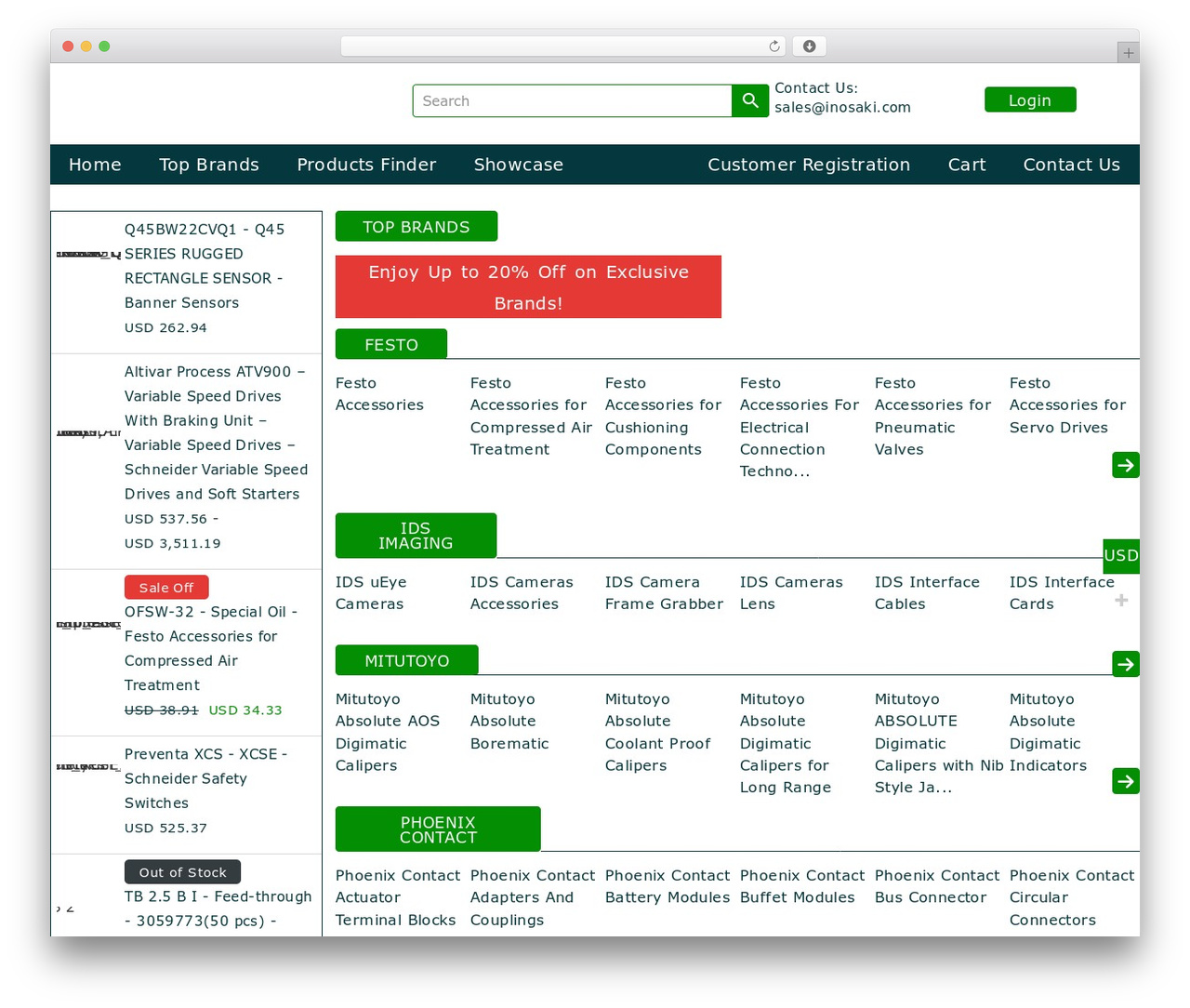
Task: Open Phoenix Contact Buffet Modules
Action: pos(802,886)
